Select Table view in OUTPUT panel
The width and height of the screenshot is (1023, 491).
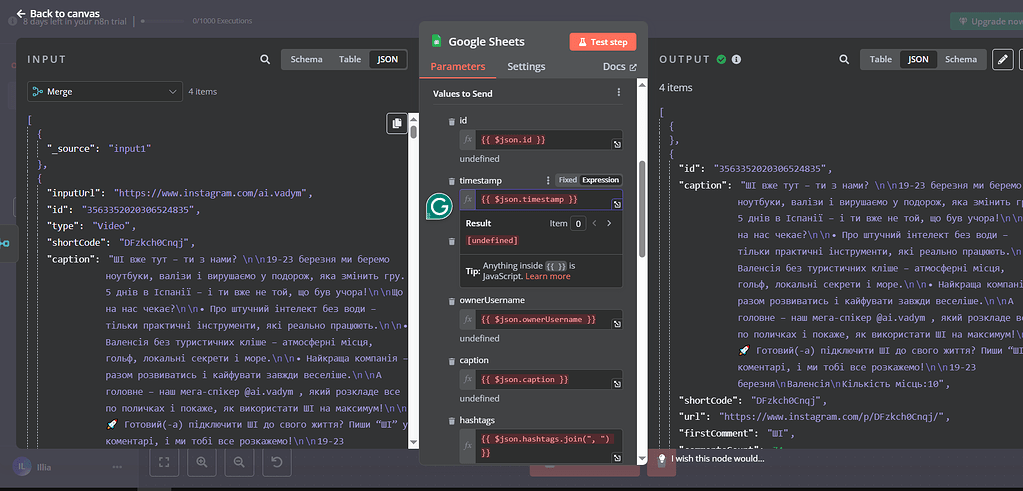tap(880, 59)
